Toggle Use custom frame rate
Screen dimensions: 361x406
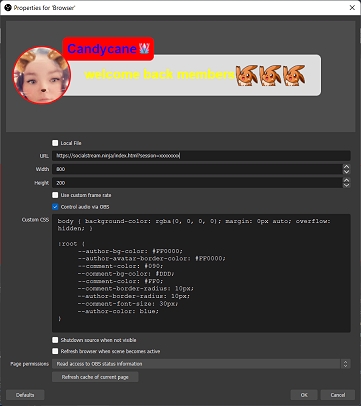pos(55,195)
